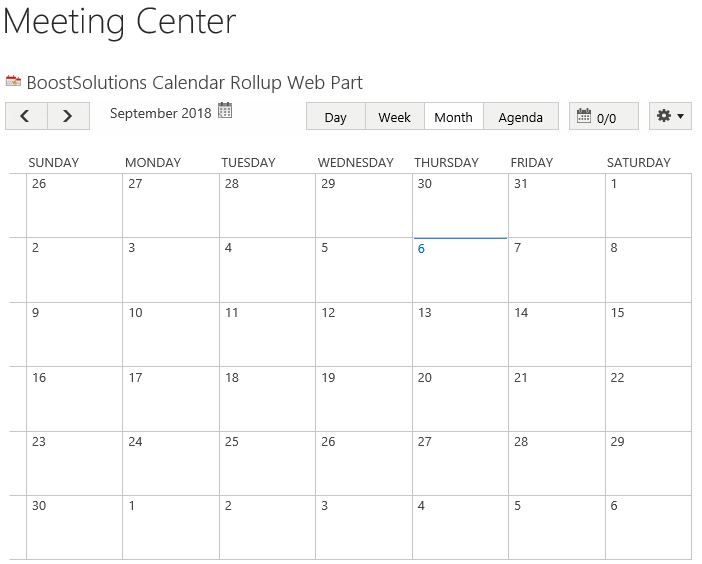Click the Friday September 21 cell
Viewport: 702px width, 564px height.
tap(556, 399)
